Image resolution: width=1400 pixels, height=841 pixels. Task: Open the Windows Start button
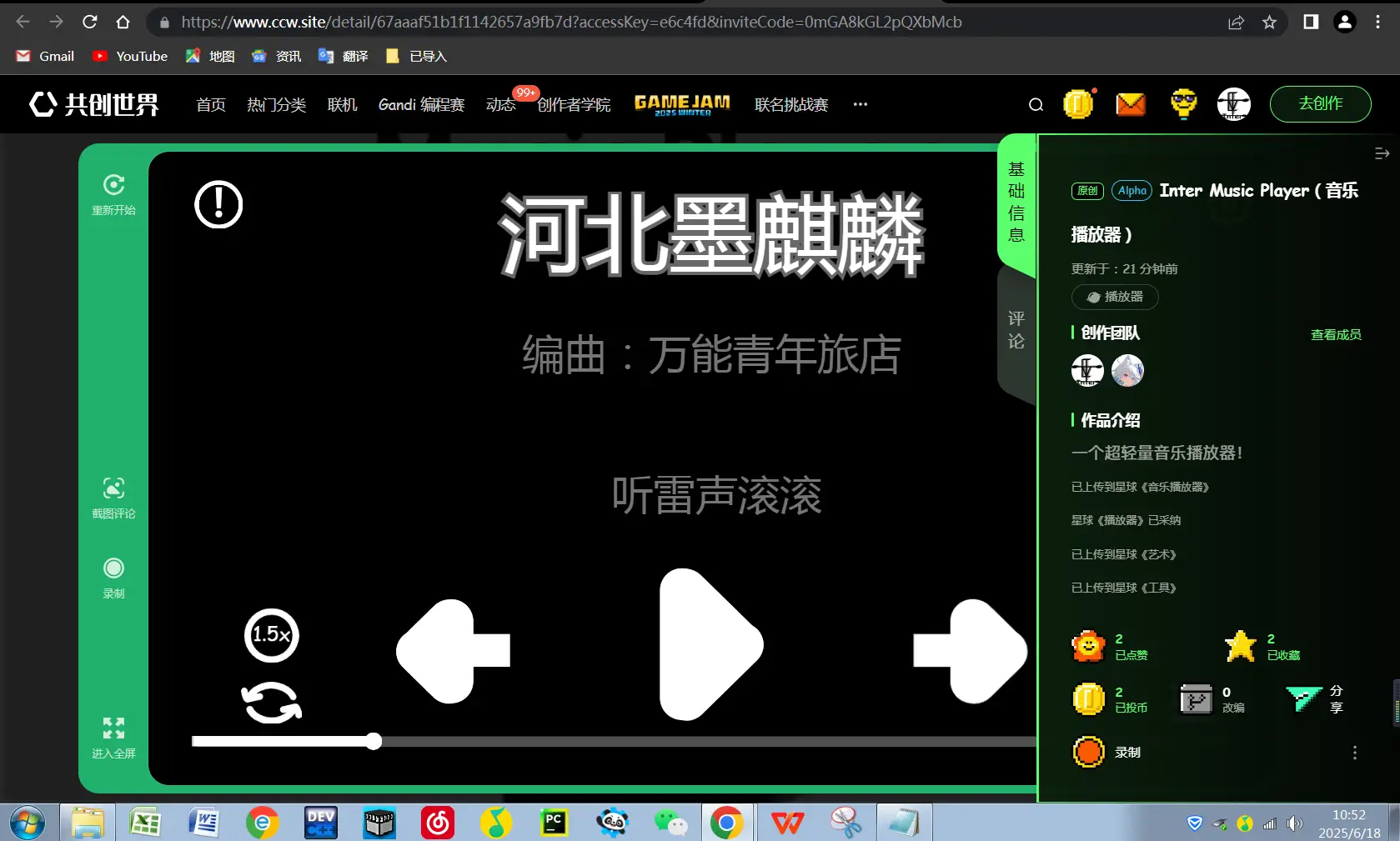(28, 823)
